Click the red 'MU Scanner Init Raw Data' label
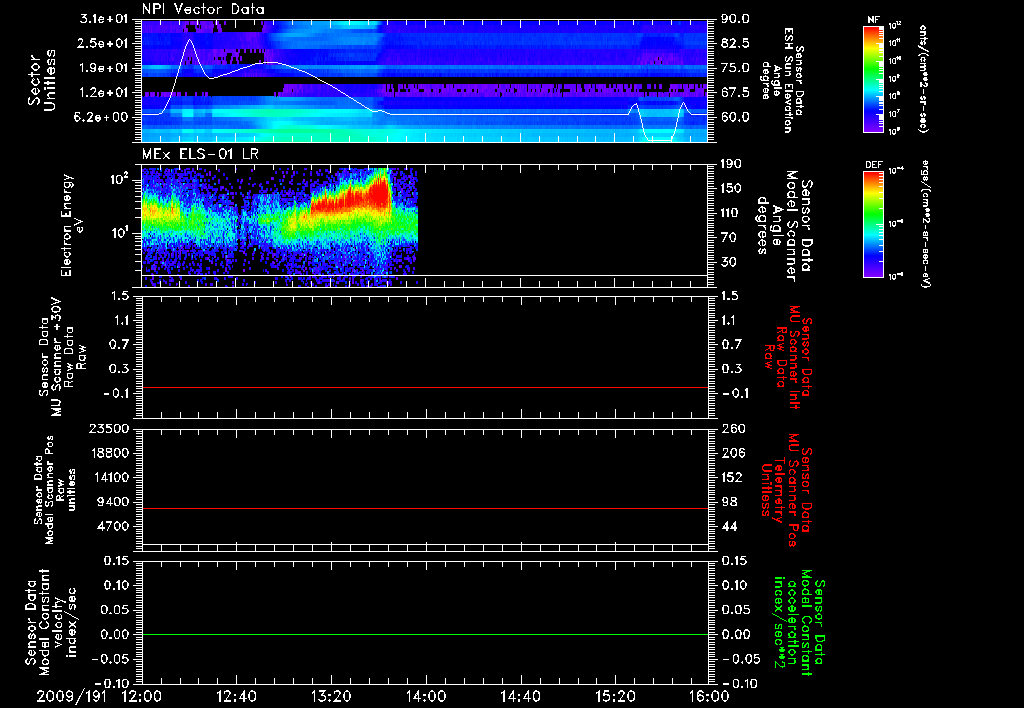1024x708 pixels. click(x=786, y=357)
